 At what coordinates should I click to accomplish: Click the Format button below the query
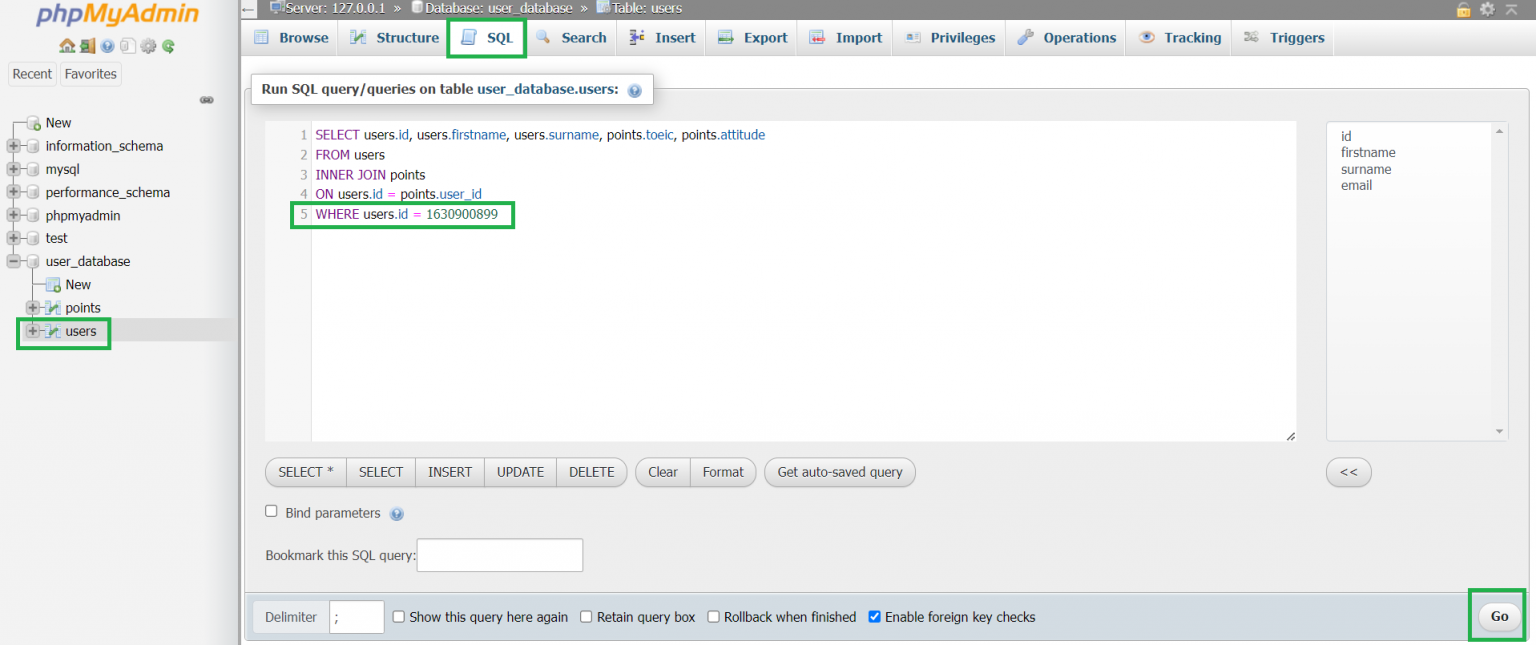(x=723, y=472)
